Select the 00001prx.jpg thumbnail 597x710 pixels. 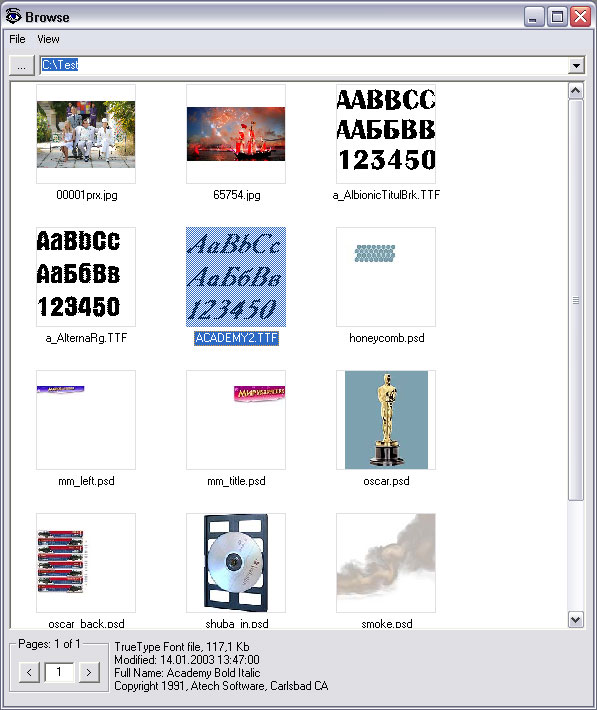tap(86, 134)
